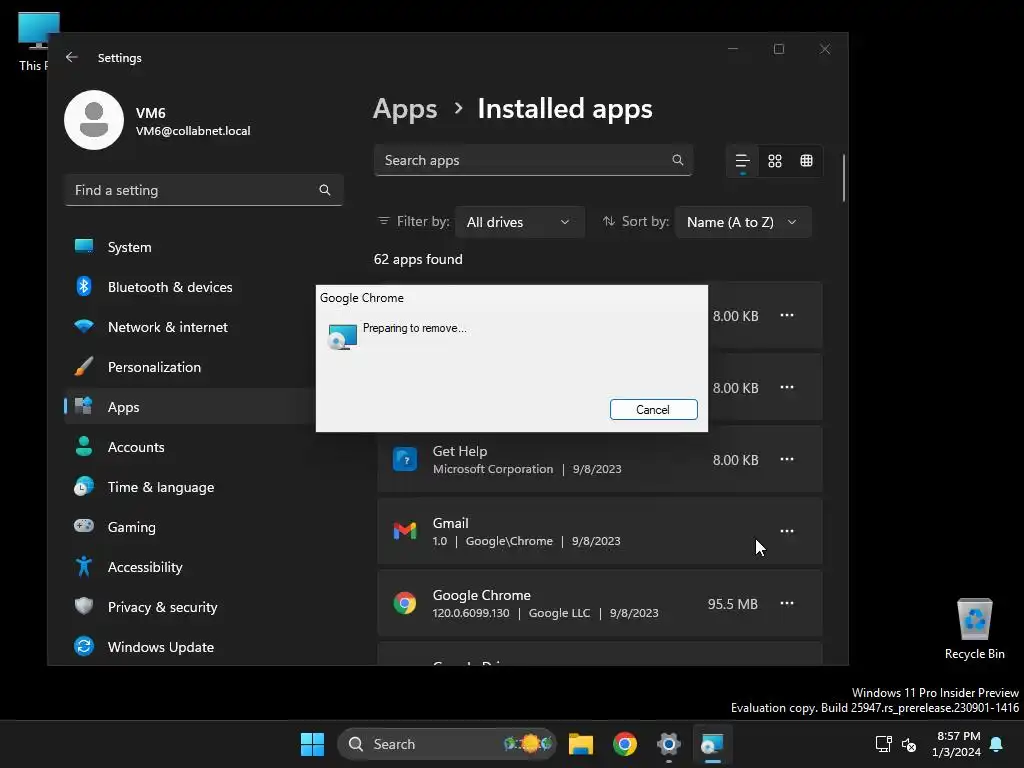
Task: Select the Recycle Bin desktop icon
Action: pos(974,629)
